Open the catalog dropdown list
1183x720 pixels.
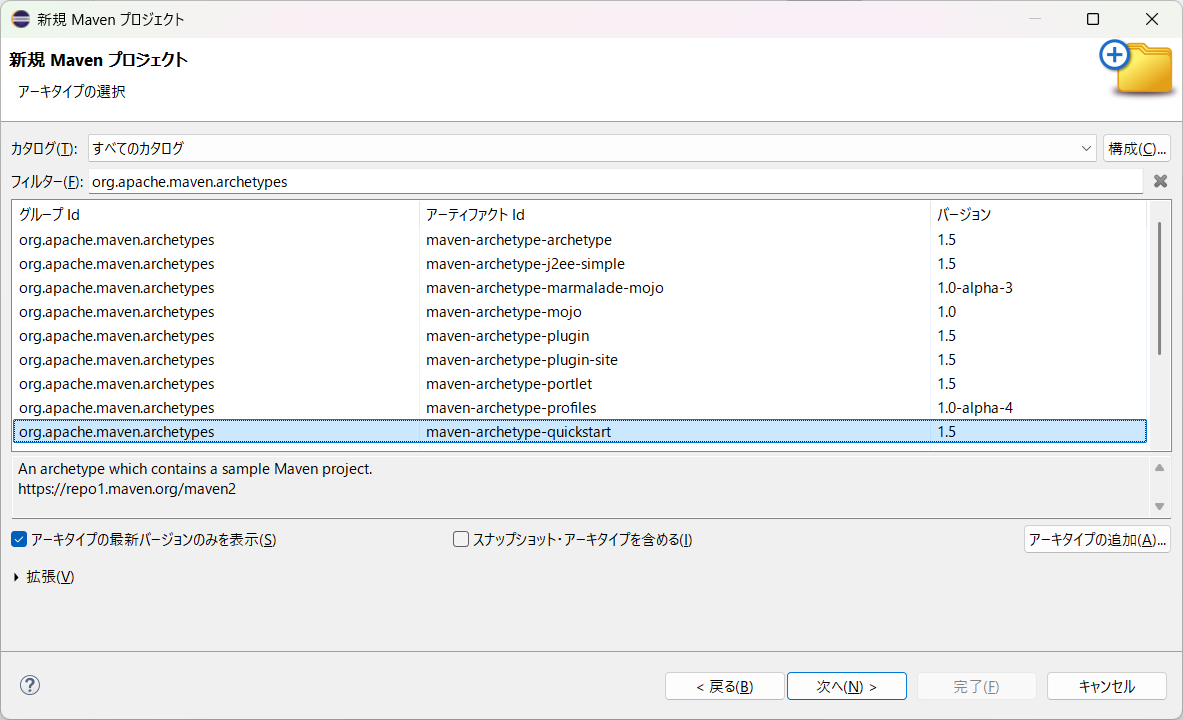[x=1086, y=148]
